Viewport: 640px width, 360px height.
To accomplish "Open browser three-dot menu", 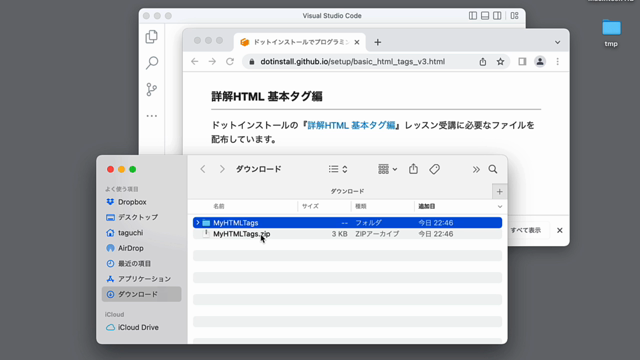I will point(558,62).
